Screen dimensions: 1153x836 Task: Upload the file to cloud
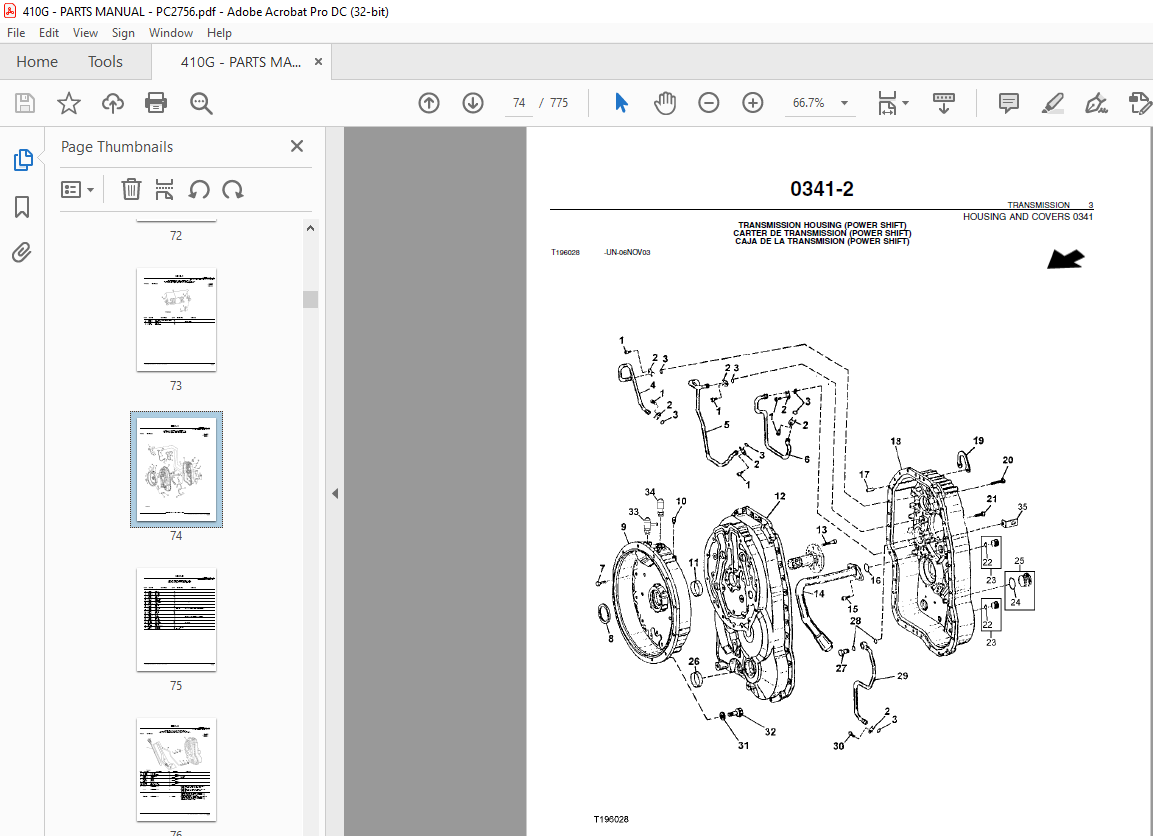click(113, 103)
